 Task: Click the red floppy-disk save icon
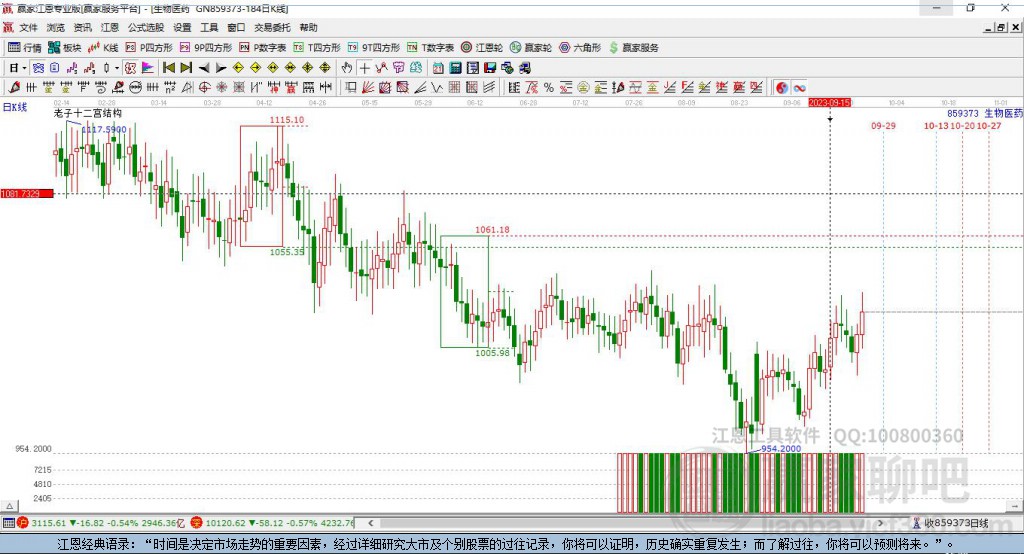tap(490, 68)
